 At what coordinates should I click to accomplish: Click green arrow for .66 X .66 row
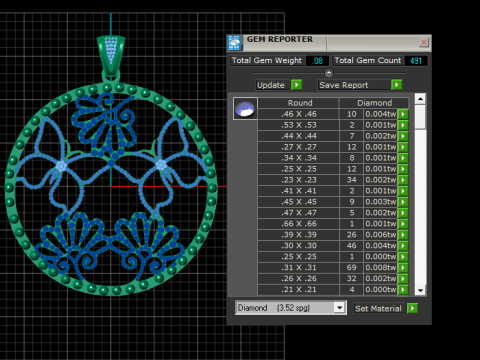point(403,224)
